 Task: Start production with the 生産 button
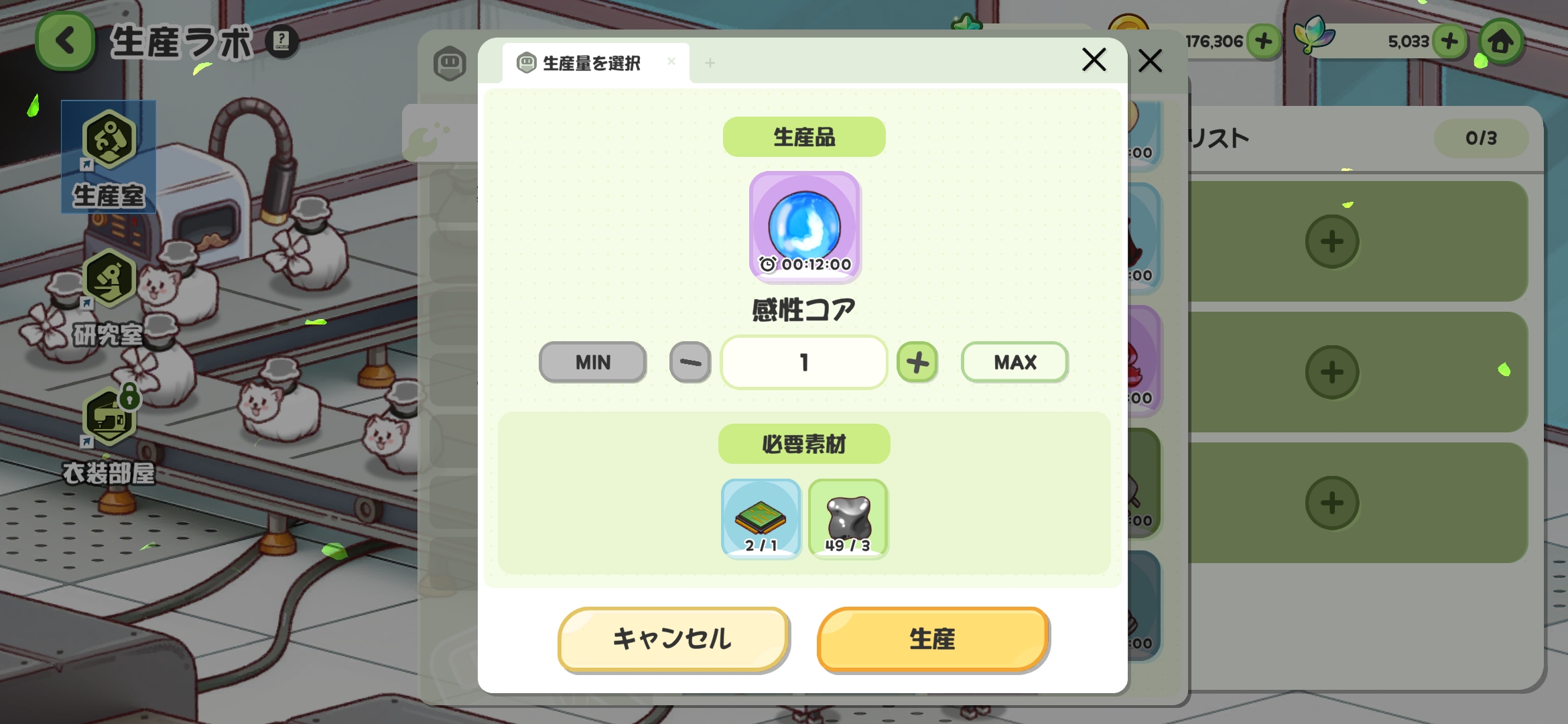(933, 639)
